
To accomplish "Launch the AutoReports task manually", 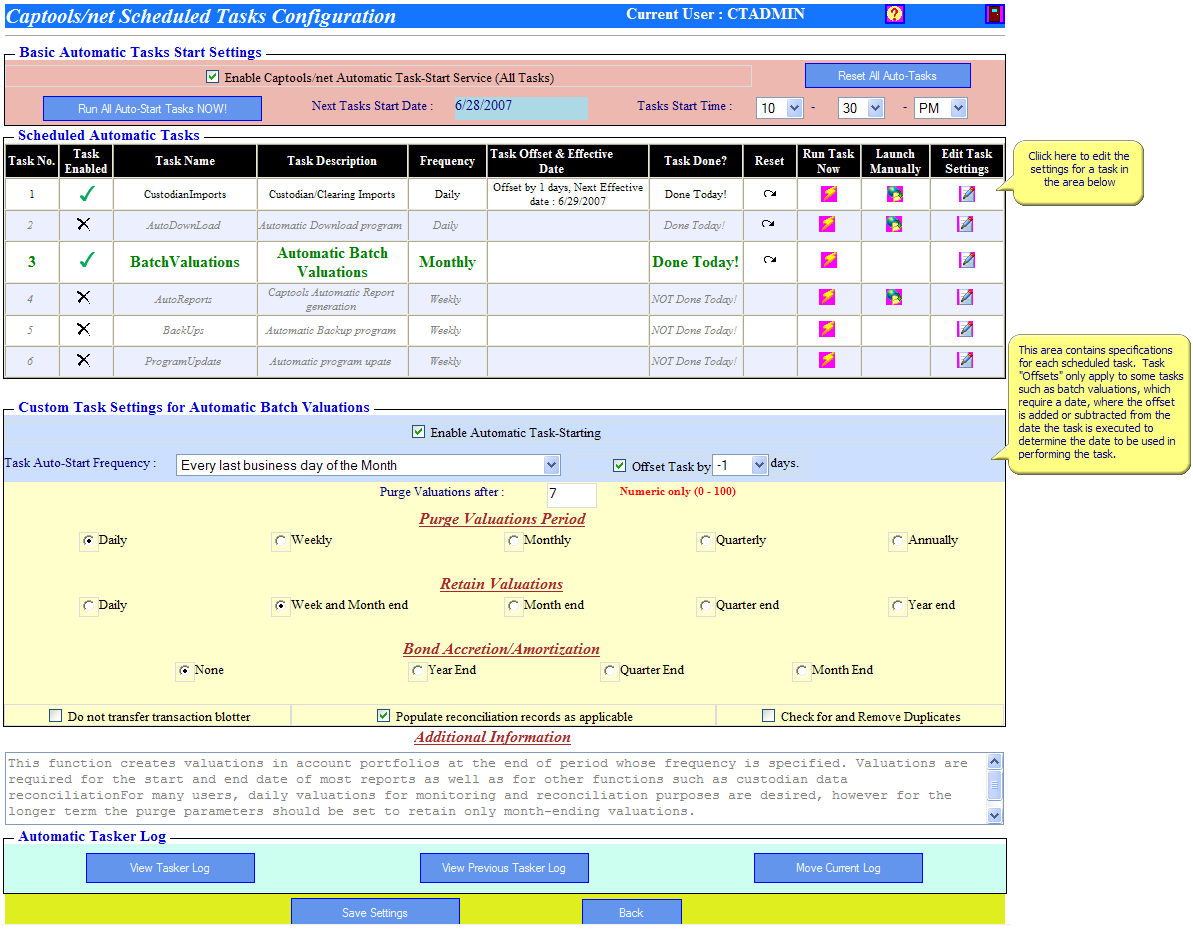I will pyautogui.click(x=894, y=298).
